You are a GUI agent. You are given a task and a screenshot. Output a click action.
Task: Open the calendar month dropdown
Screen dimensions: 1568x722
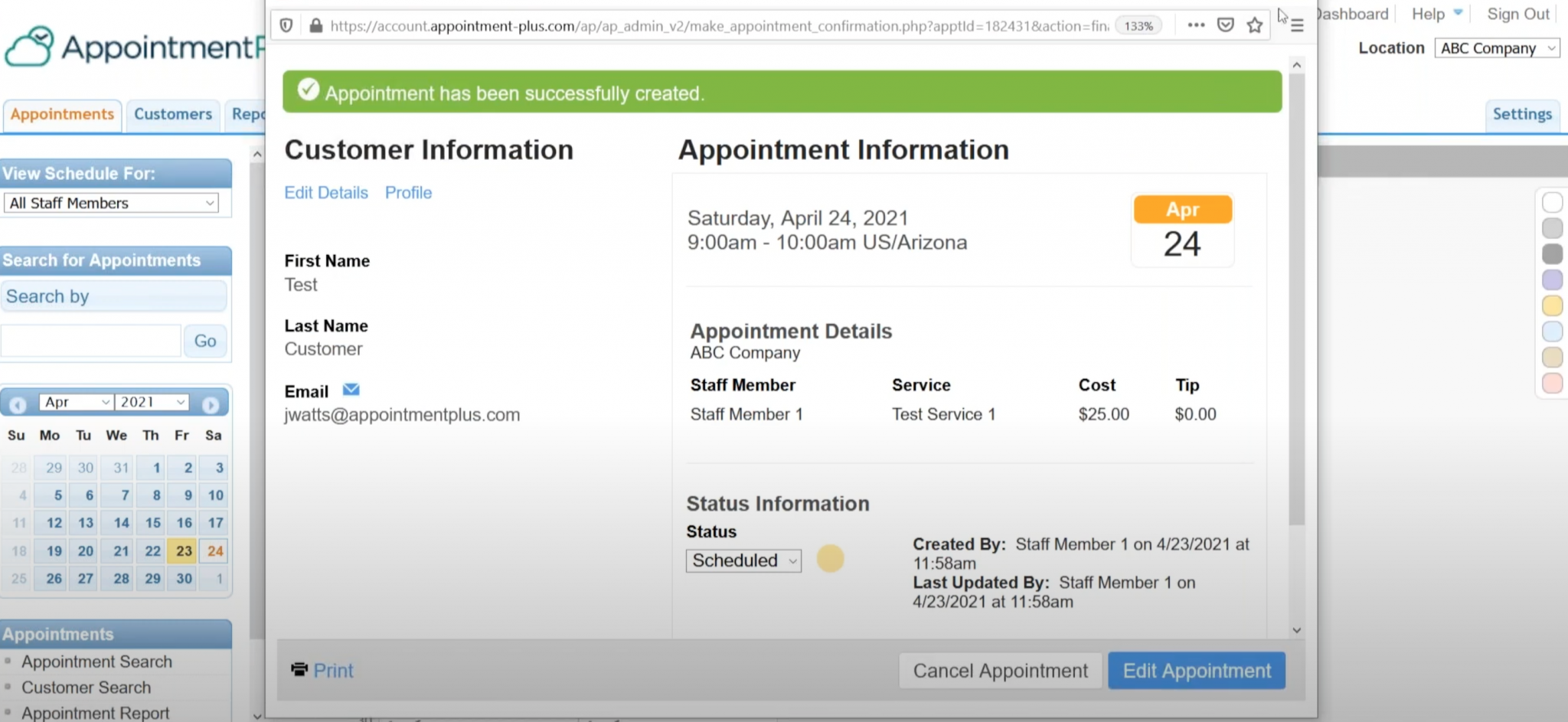click(x=77, y=402)
